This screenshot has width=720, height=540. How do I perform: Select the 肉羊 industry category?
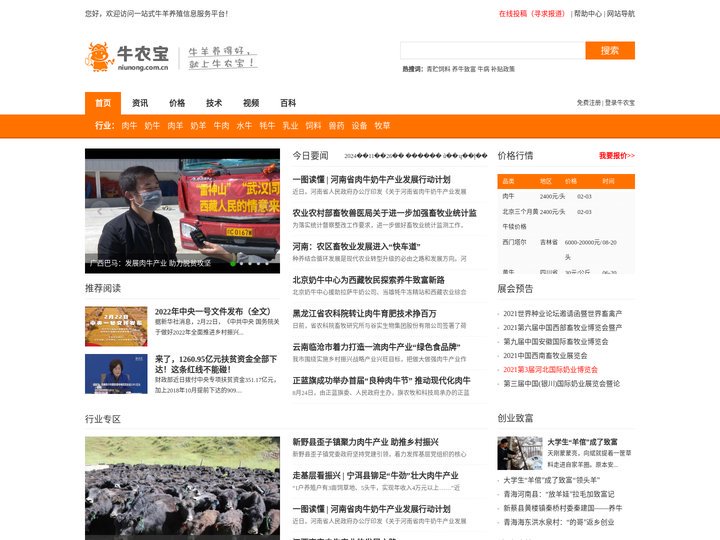pos(175,125)
